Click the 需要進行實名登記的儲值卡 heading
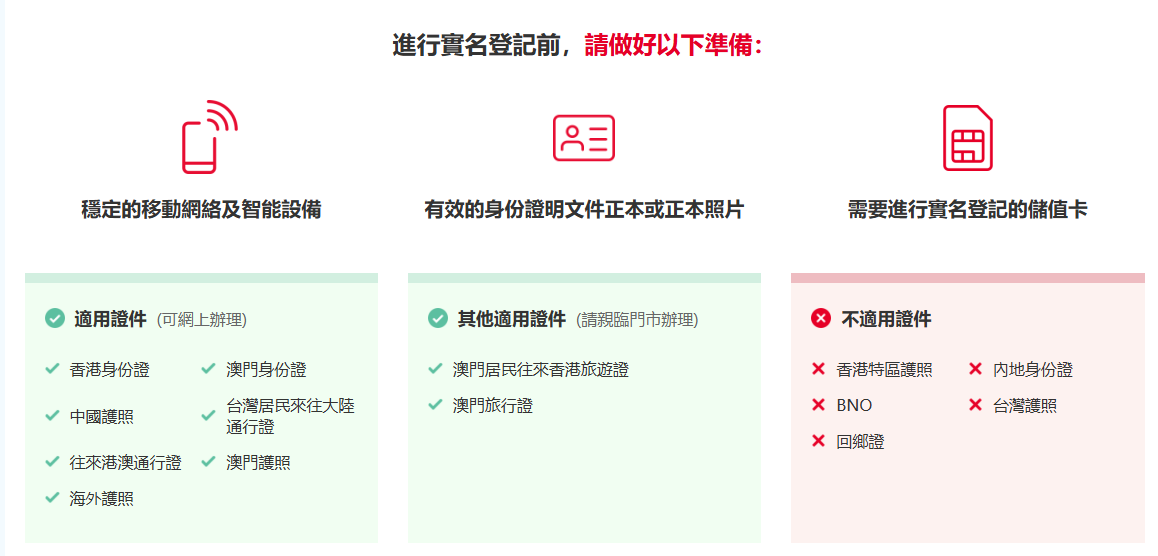This screenshot has width=1158, height=556. click(967, 210)
